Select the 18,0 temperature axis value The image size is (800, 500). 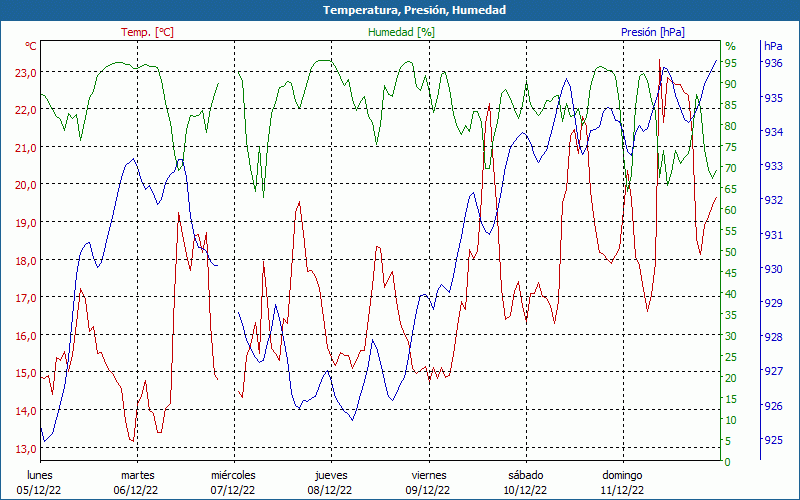click(x=26, y=261)
